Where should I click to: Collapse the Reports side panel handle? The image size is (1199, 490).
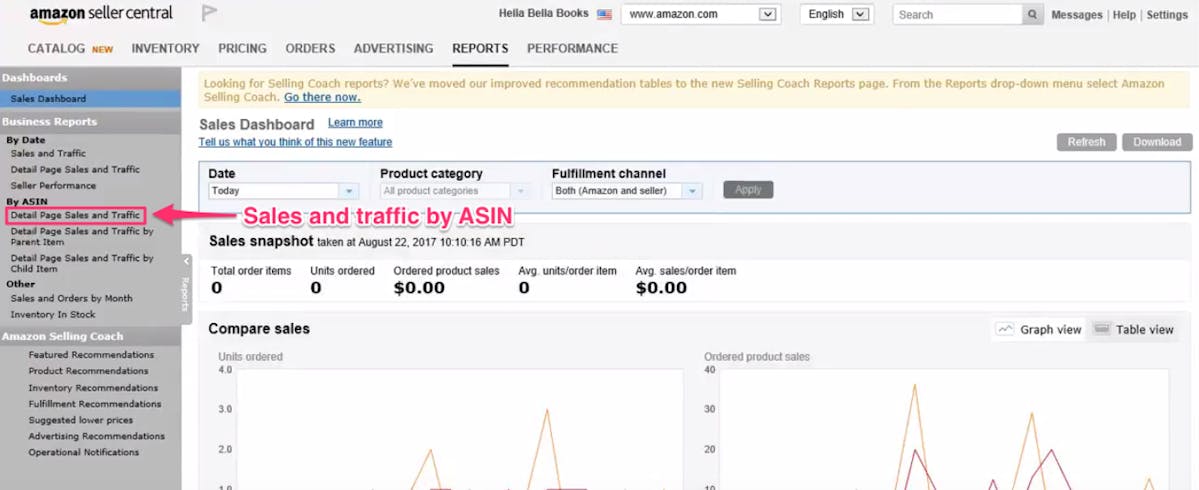point(186,289)
